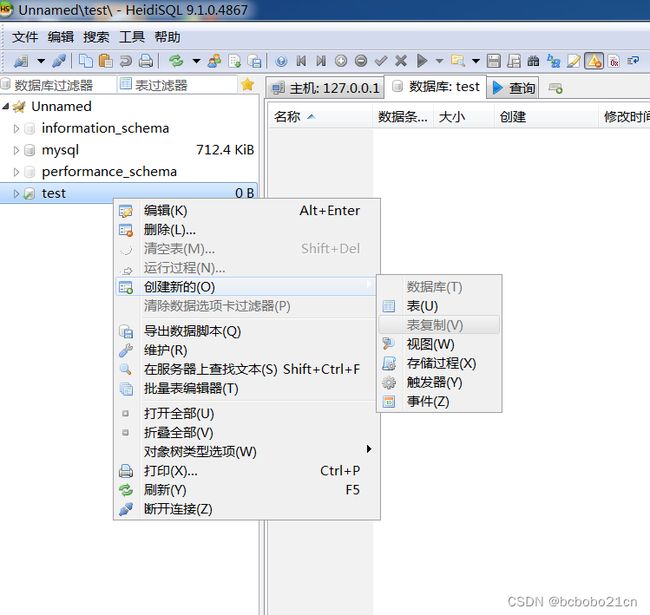Open the dropdown arrow beside the connect icon
Viewport: 650px width, 615px height.
point(41,61)
